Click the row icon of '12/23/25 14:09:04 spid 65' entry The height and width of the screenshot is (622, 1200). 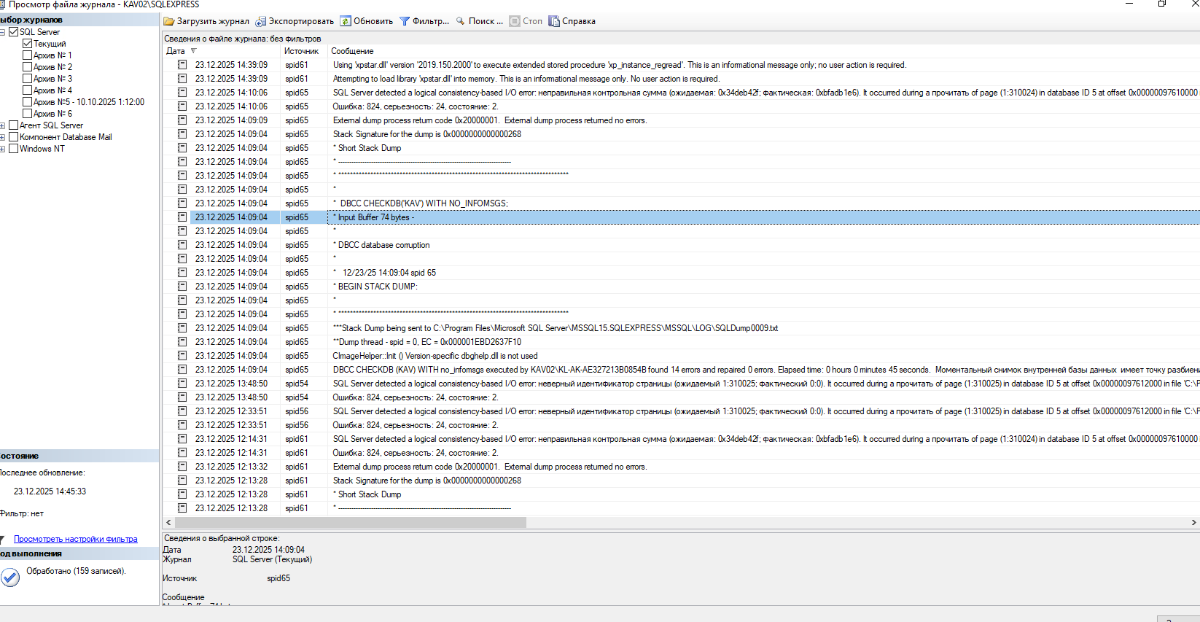point(183,272)
